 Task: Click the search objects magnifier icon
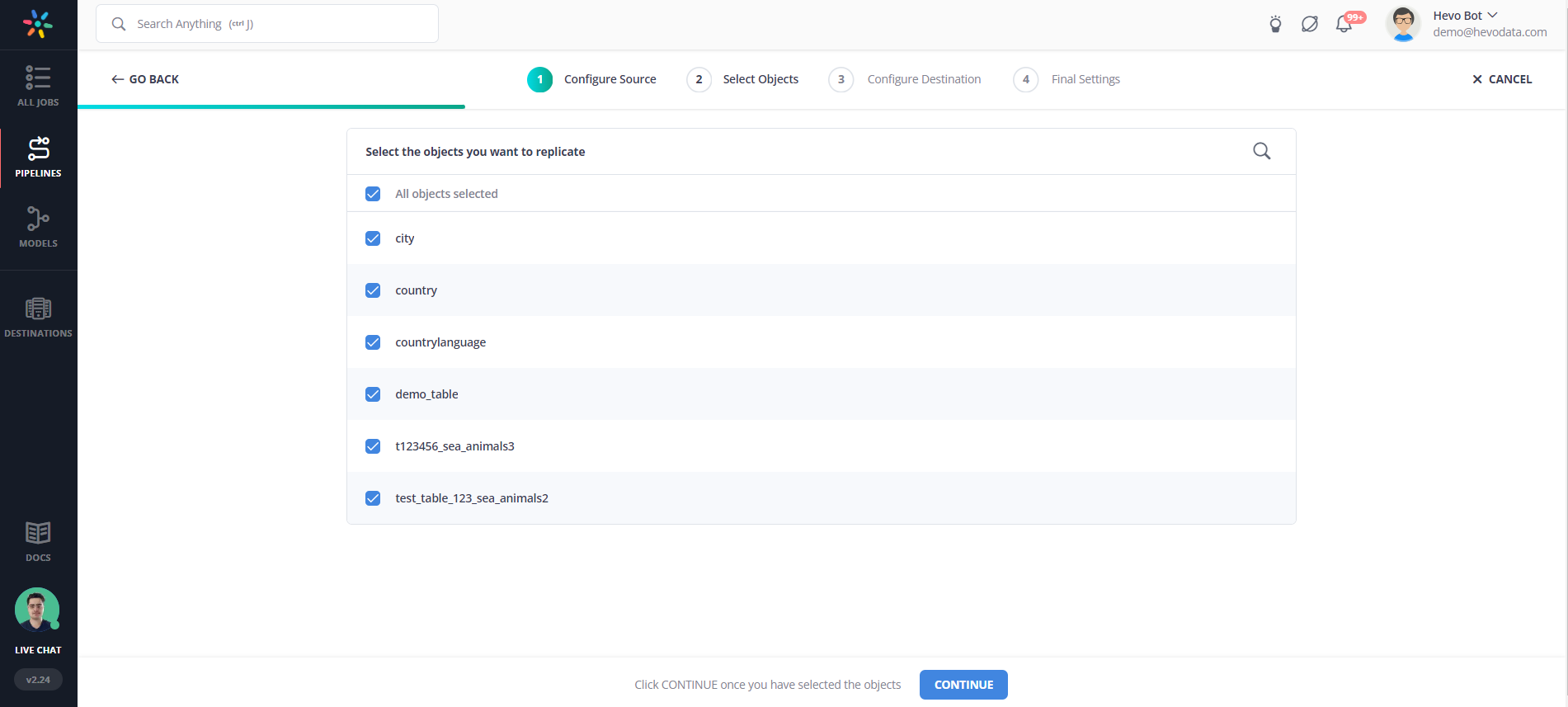click(1261, 151)
